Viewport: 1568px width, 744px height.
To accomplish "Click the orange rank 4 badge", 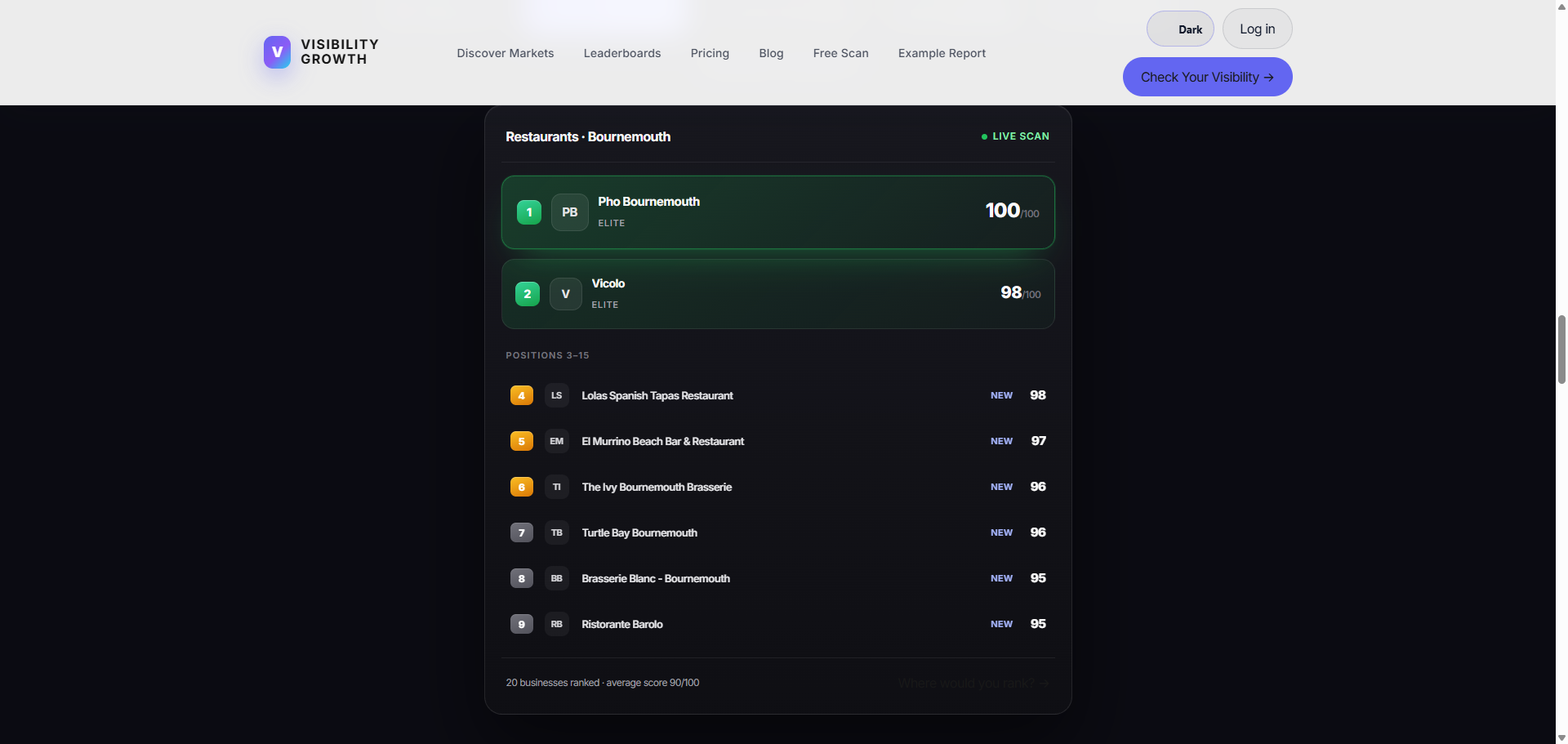I will (522, 395).
